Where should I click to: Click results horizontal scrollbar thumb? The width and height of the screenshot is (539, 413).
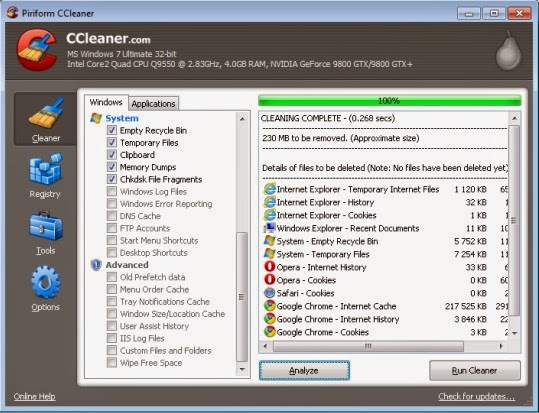(368, 346)
